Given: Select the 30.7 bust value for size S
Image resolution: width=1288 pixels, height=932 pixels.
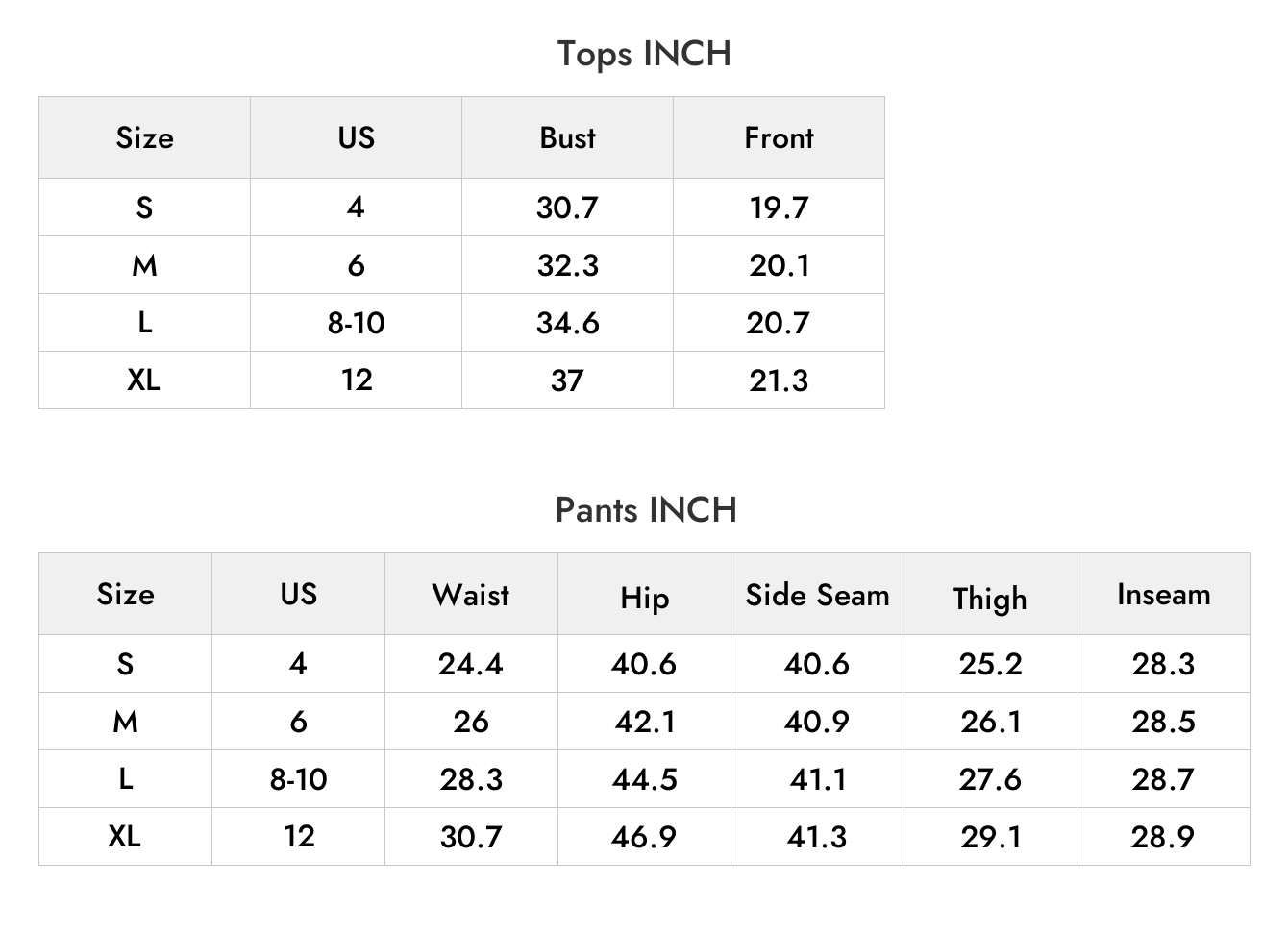Looking at the screenshot, I should pyautogui.click(x=567, y=208).
